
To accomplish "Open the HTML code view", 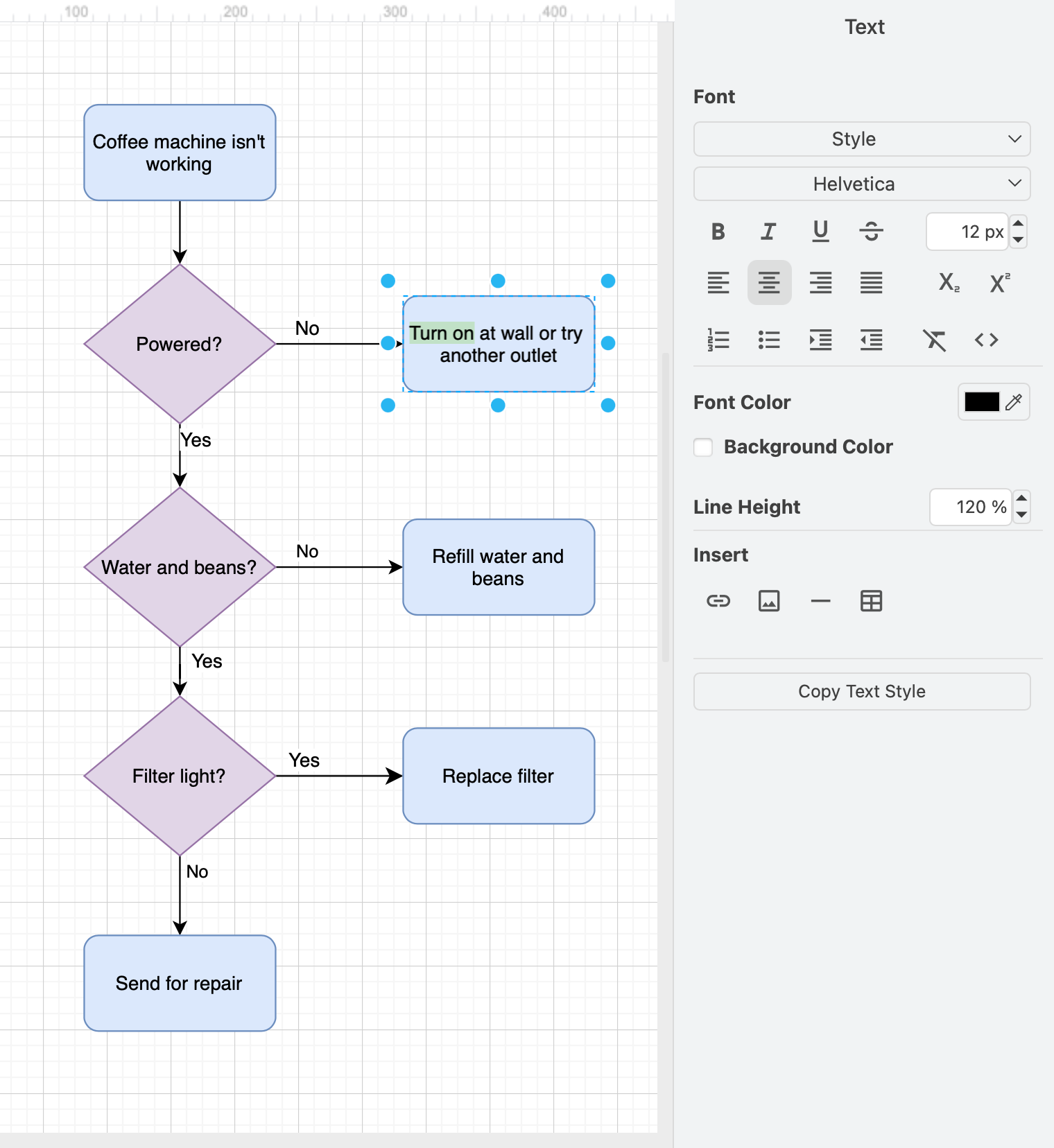I will (986, 340).
